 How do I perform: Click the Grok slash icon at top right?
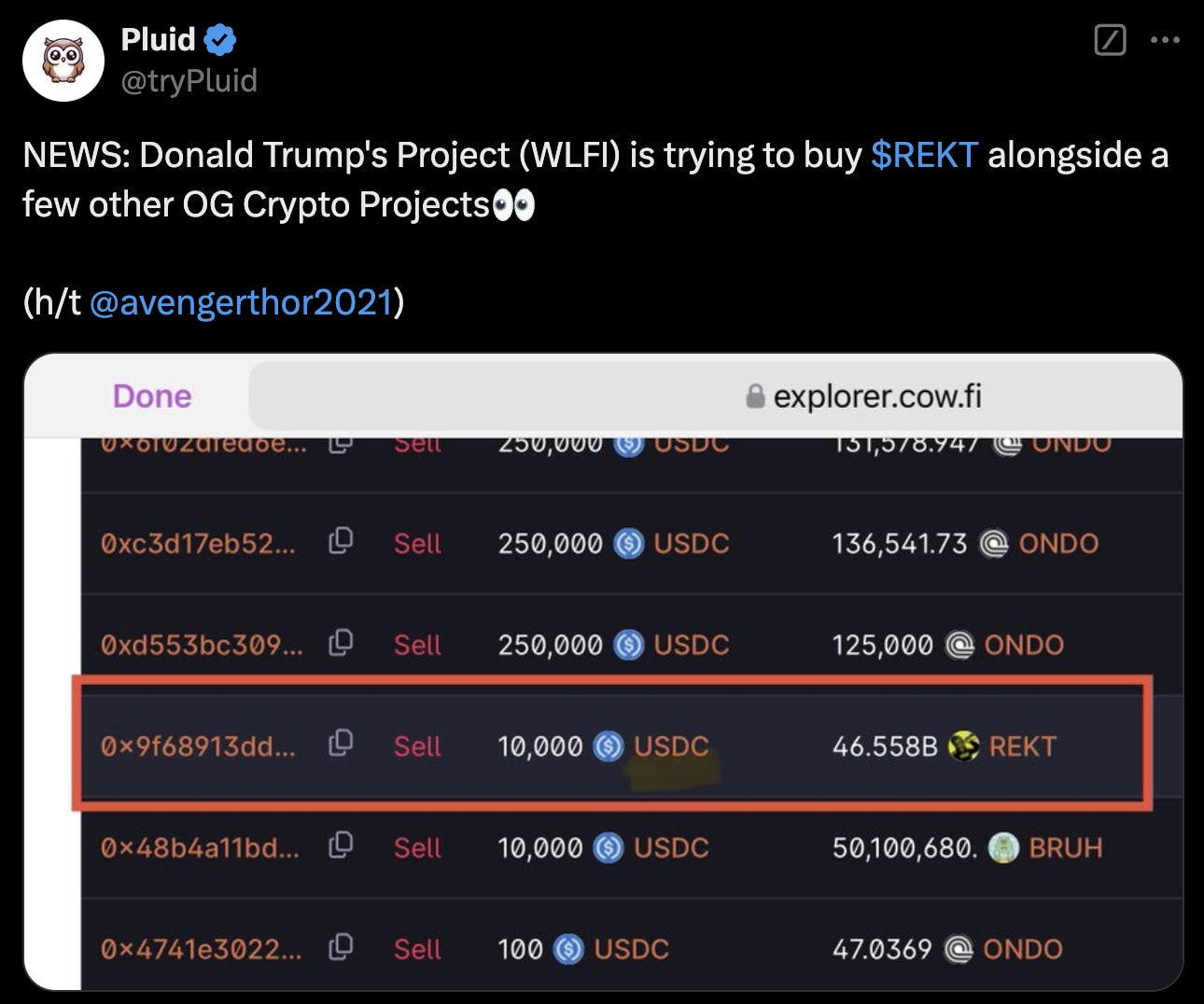click(1110, 40)
